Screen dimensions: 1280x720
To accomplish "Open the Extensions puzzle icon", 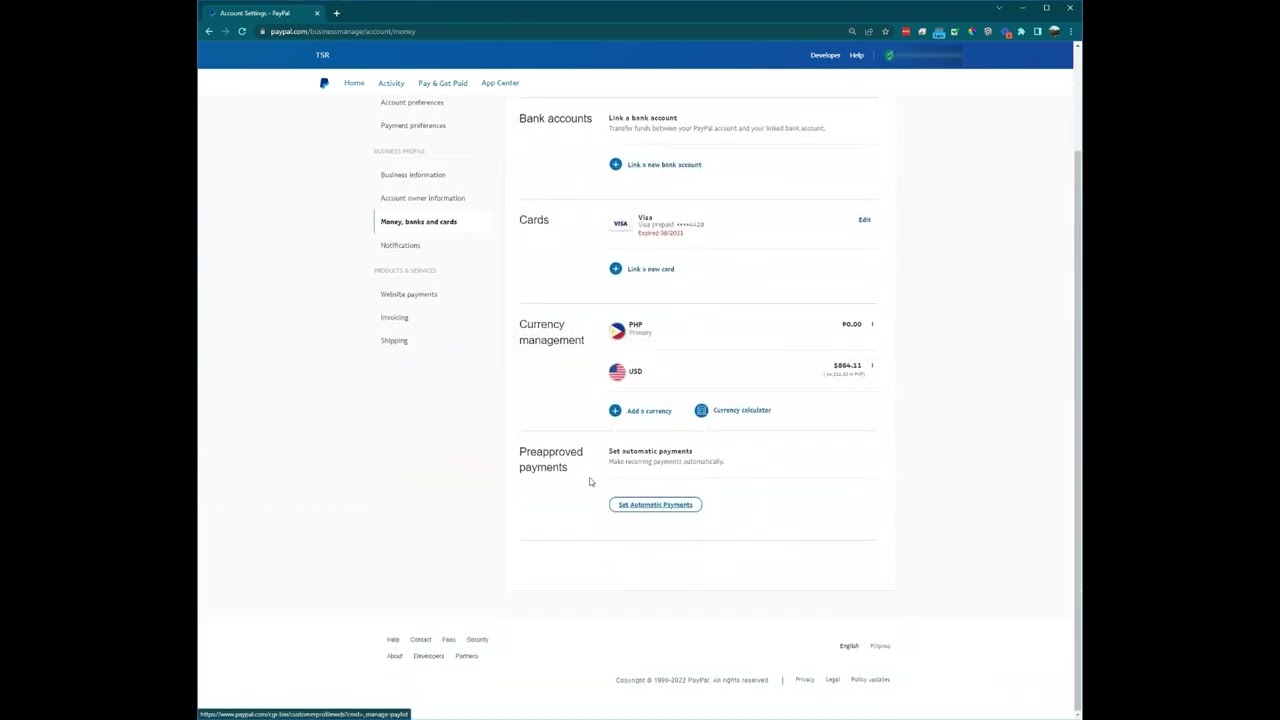I will coord(1021,32).
